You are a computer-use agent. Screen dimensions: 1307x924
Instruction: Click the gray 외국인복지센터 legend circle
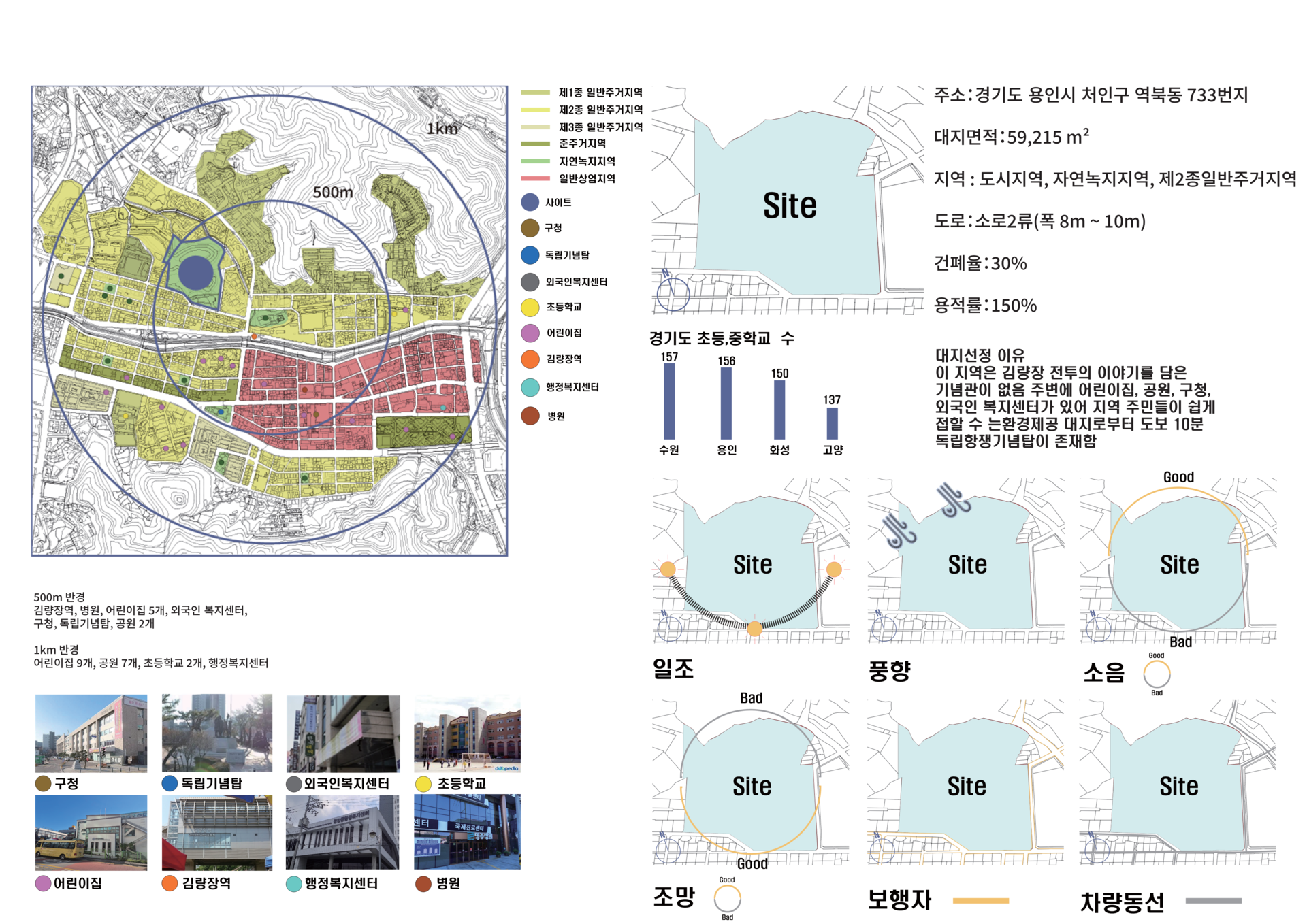(530, 282)
